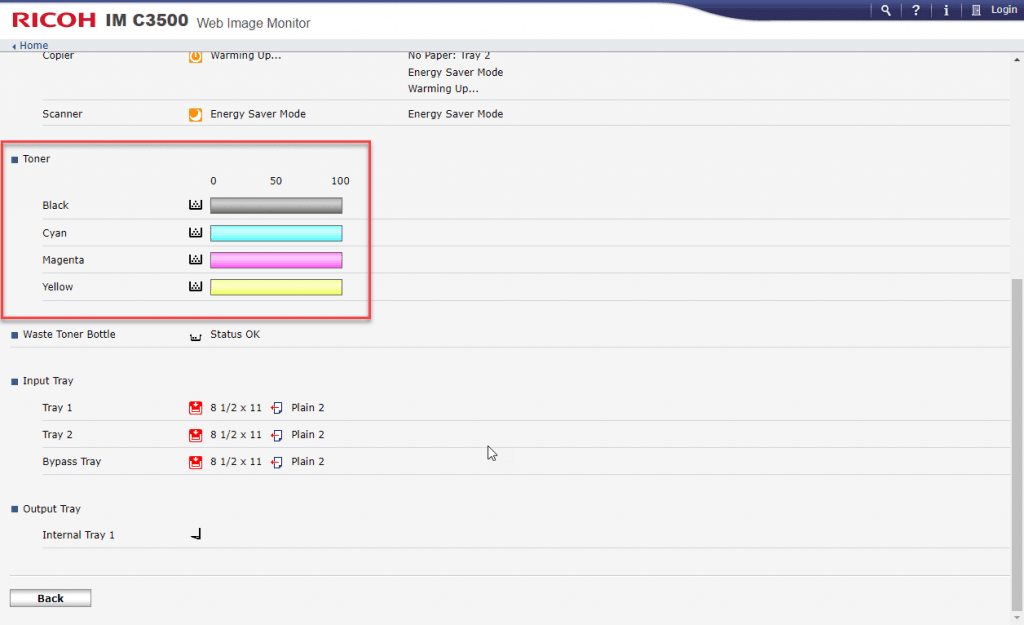Click the 'Internal Tray 1' label

point(78,535)
